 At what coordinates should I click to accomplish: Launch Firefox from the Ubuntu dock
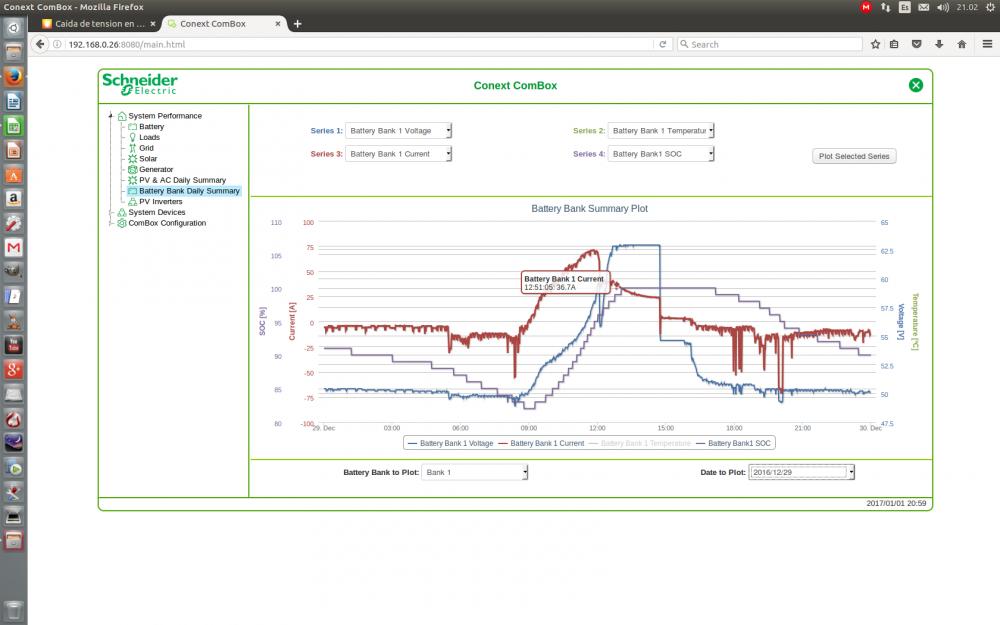point(13,77)
